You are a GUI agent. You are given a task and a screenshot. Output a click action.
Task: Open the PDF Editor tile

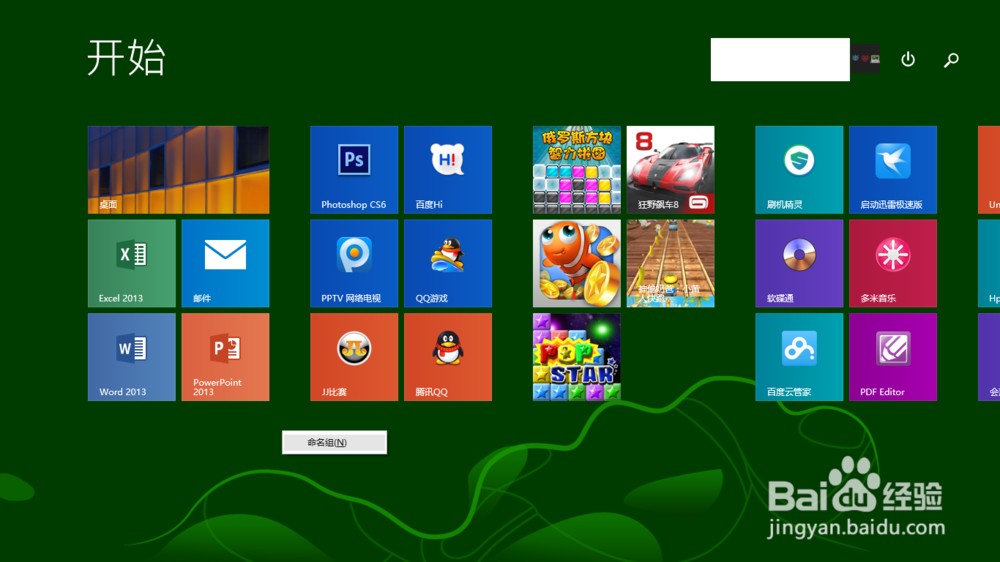893,357
